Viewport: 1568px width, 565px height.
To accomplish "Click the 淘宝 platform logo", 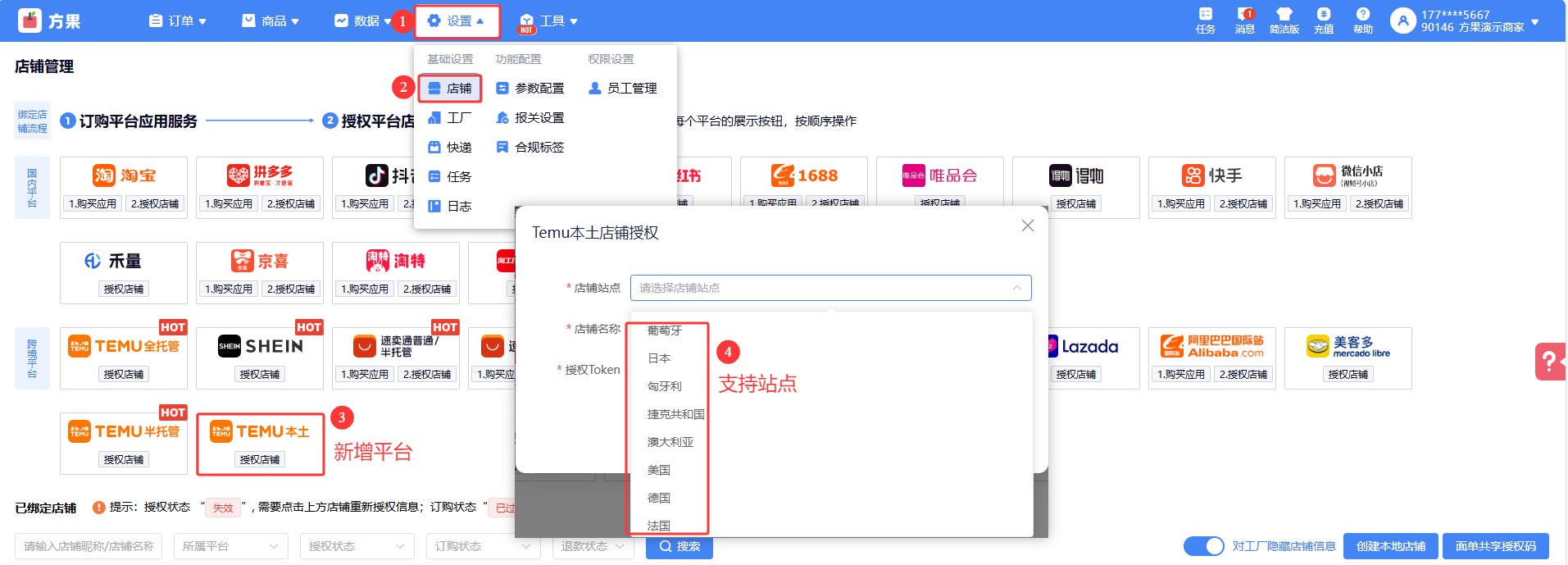I will (x=125, y=175).
